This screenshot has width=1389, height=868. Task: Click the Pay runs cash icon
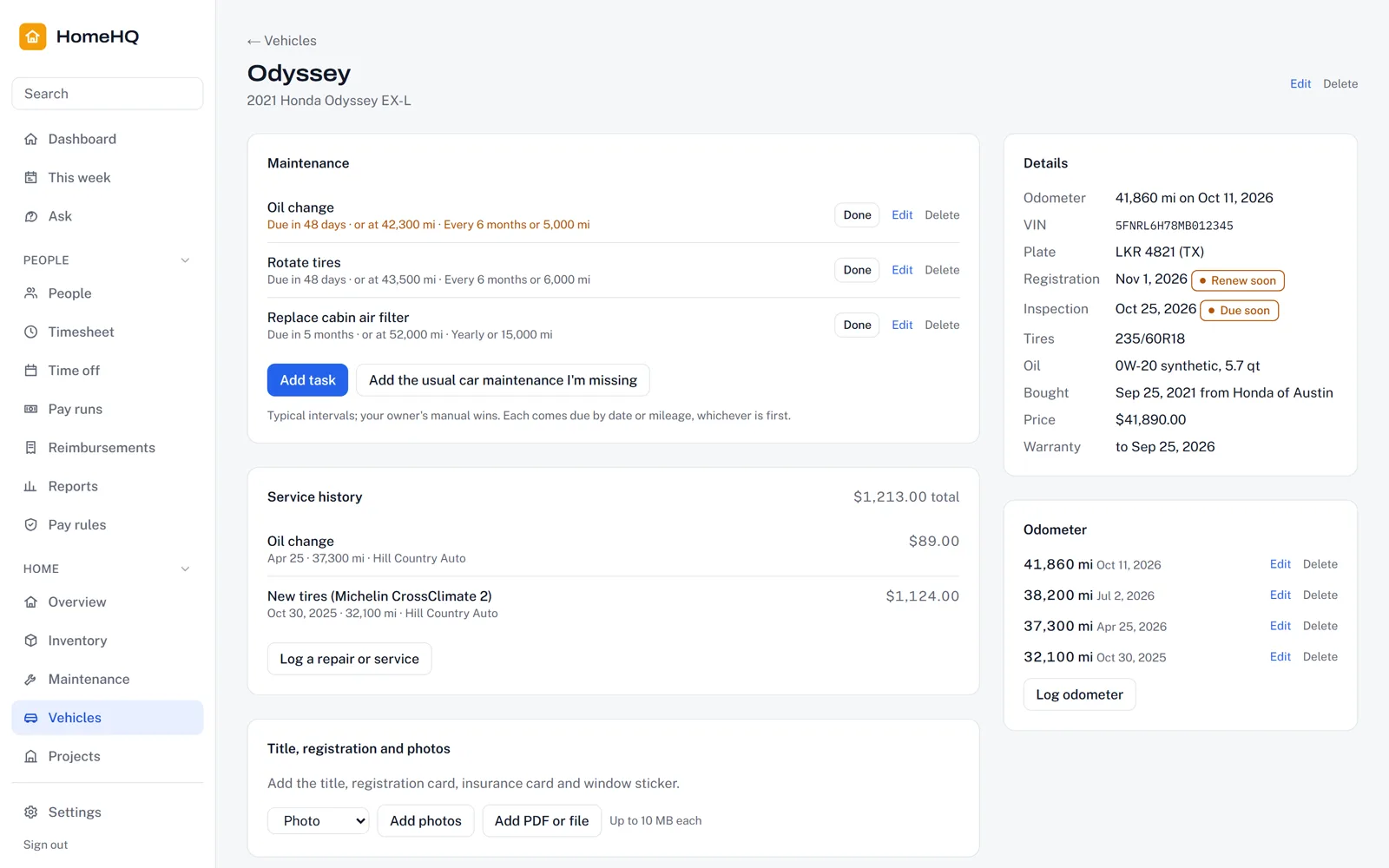pos(31,409)
